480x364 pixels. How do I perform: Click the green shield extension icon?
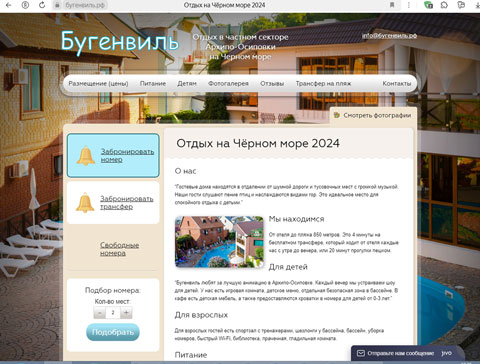coord(428,5)
